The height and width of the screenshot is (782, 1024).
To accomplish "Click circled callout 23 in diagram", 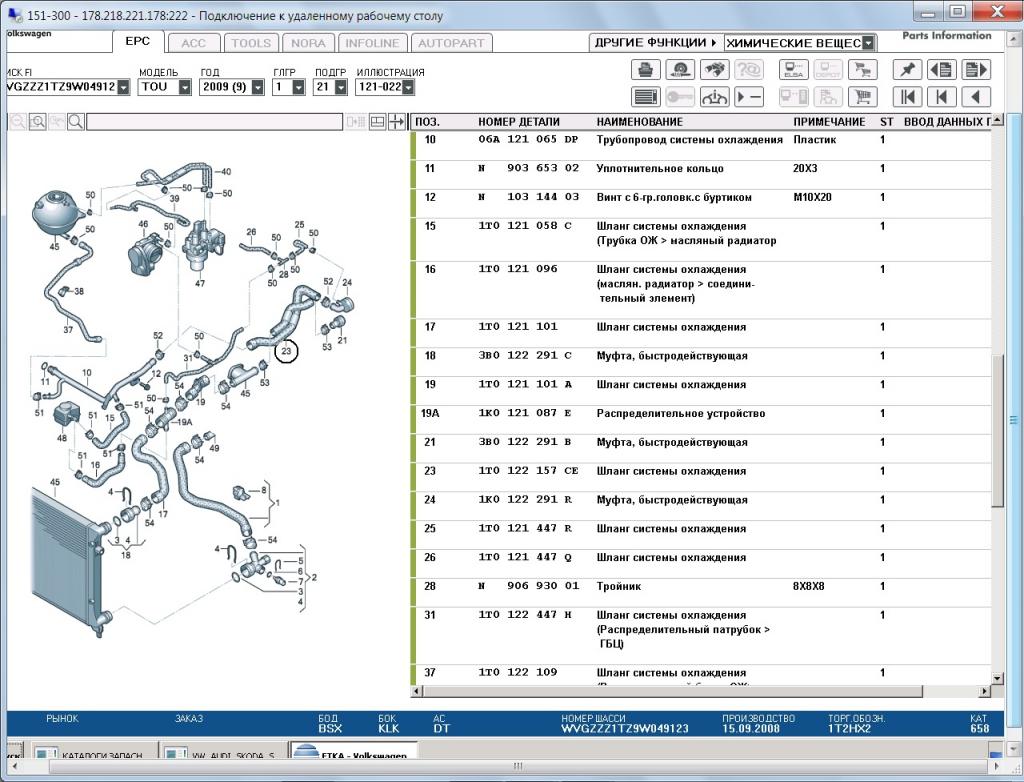I will pos(286,351).
